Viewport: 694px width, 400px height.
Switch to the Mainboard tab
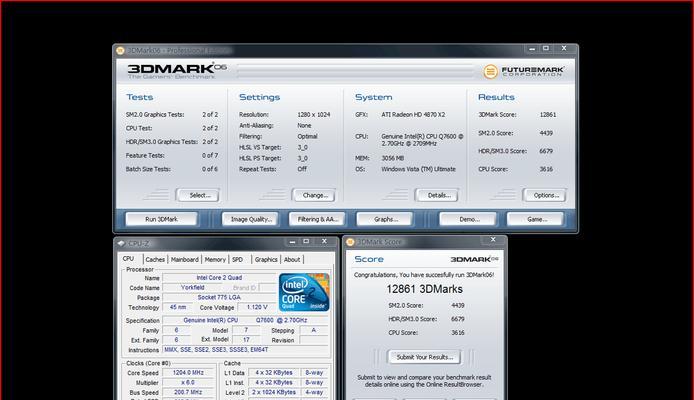point(185,259)
